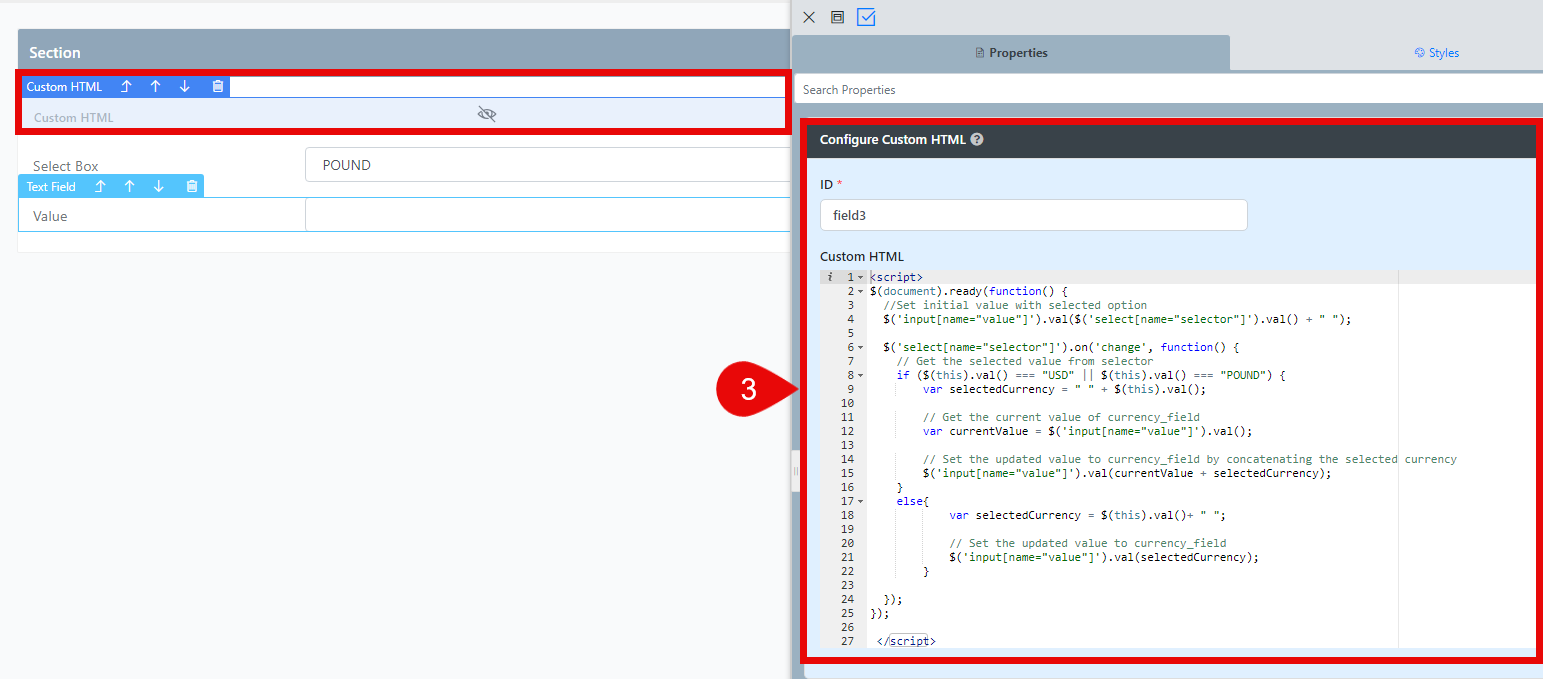The width and height of the screenshot is (1543, 679).
Task: Collapse the if block at line 8
Action: (860, 375)
